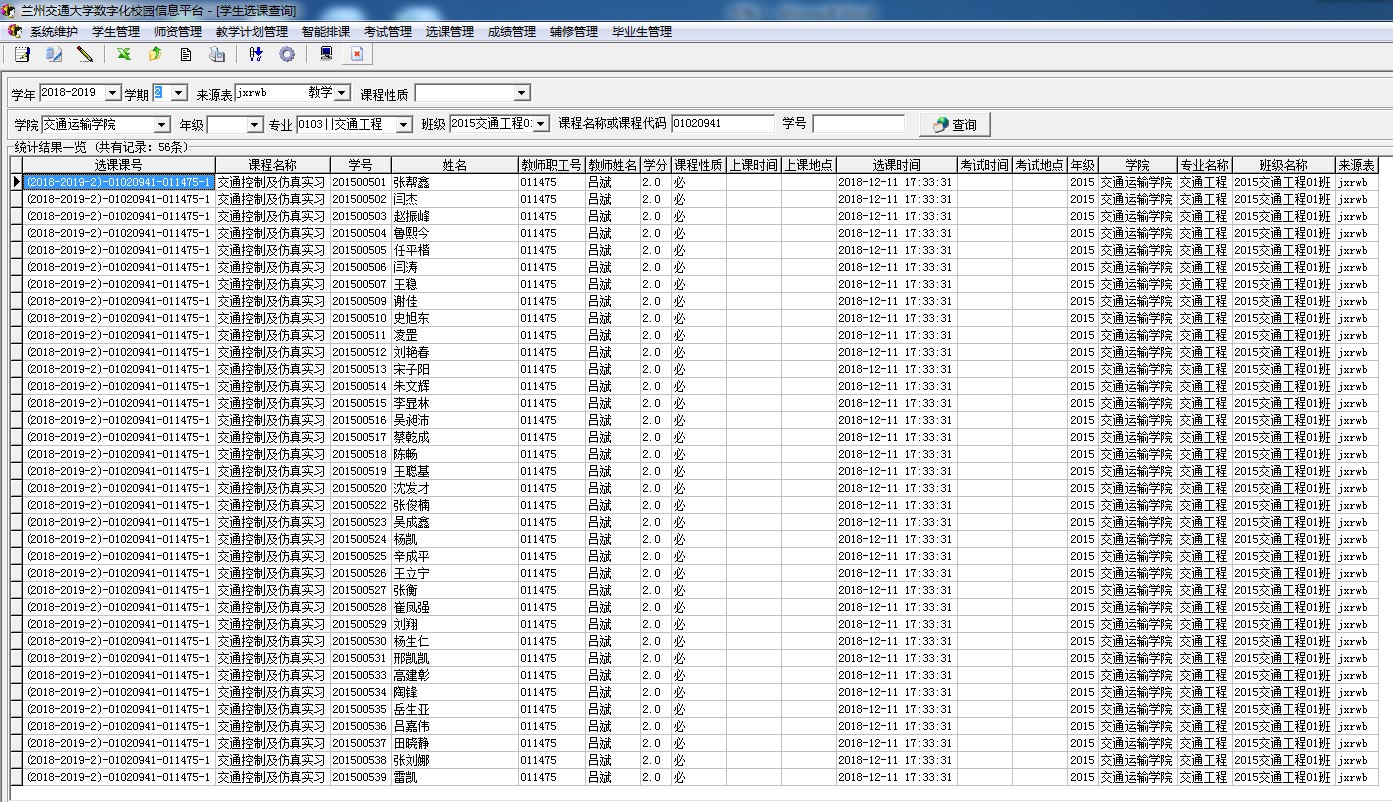The height and width of the screenshot is (802, 1393).
Task: Click the pencil edit icon in toolbar
Action: coord(85,54)
